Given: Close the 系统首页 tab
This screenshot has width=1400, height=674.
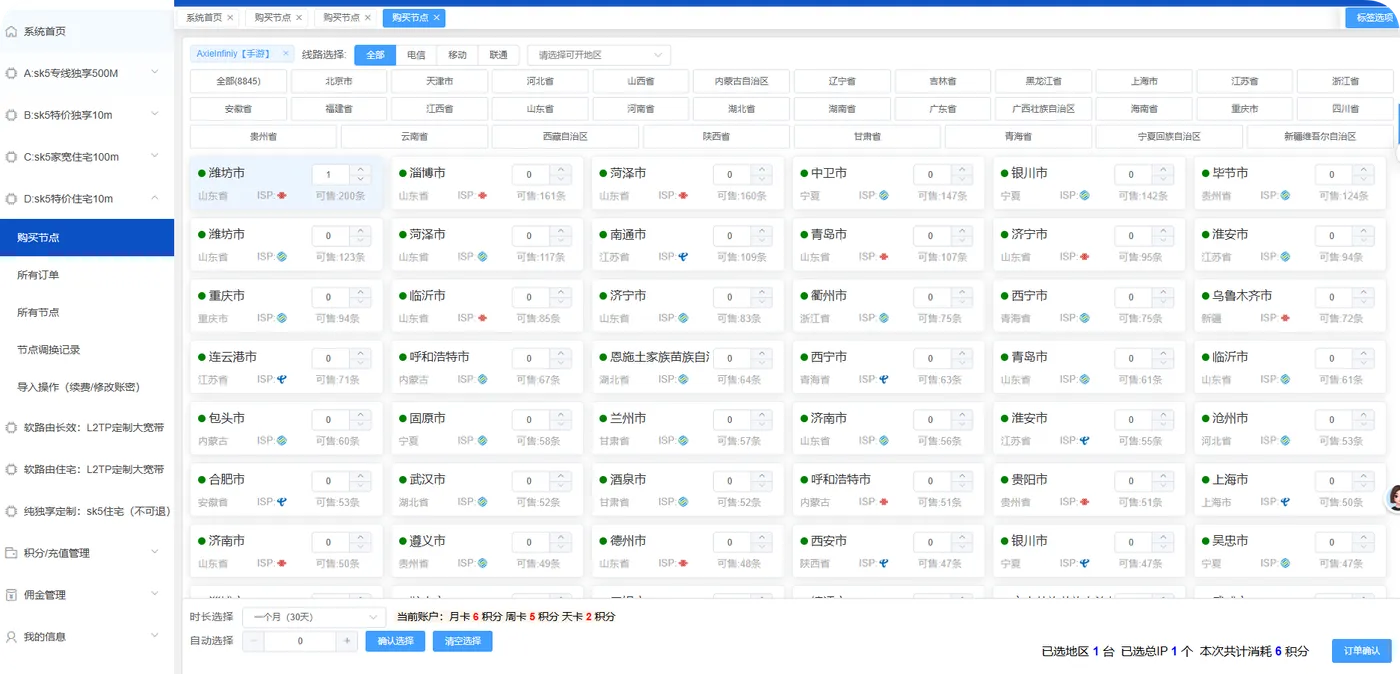Looking at the screenshot, I should pyautogui.click(x=230, y=18).
